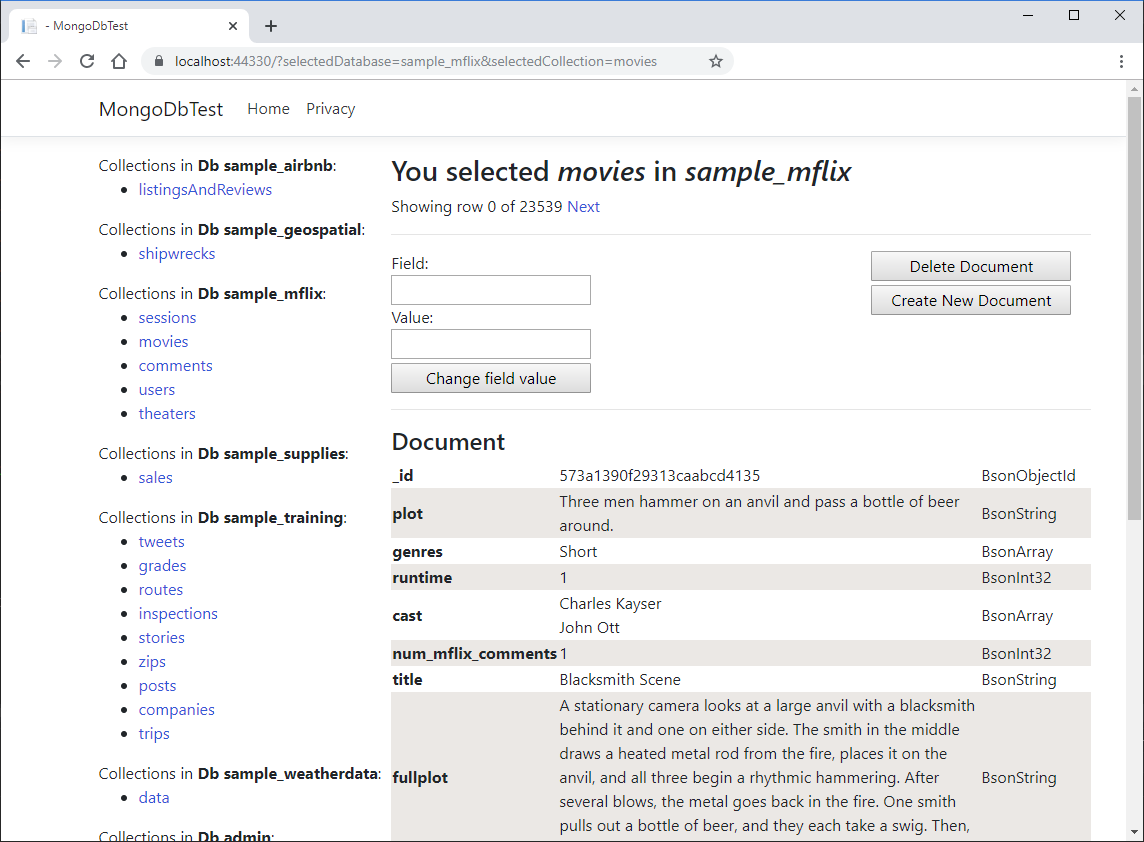1144x842 pixels.
Task: Select the shipwrecks collection link
Action: [177, 253]
